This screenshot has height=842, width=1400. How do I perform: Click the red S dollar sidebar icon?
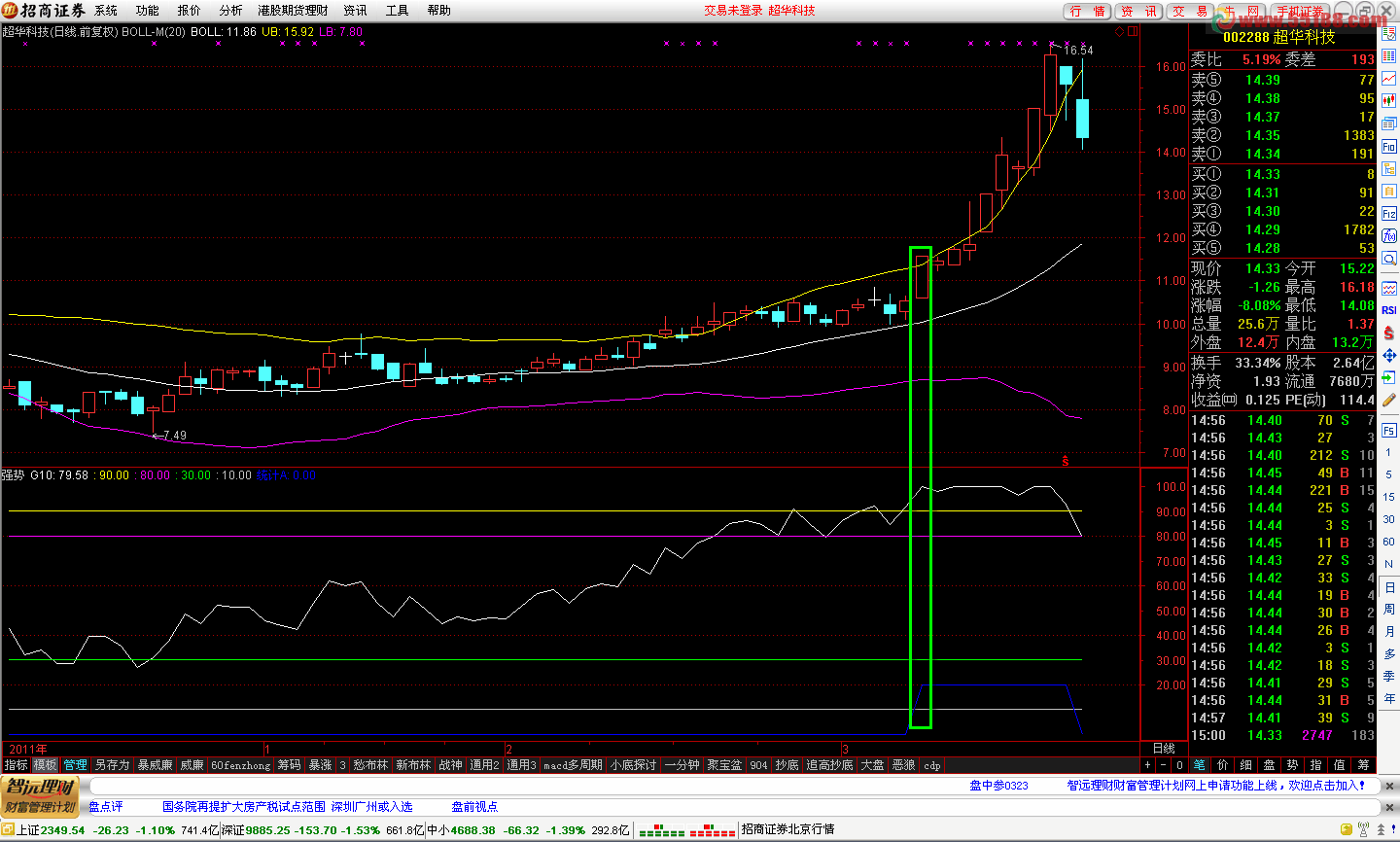point(1388,333)
